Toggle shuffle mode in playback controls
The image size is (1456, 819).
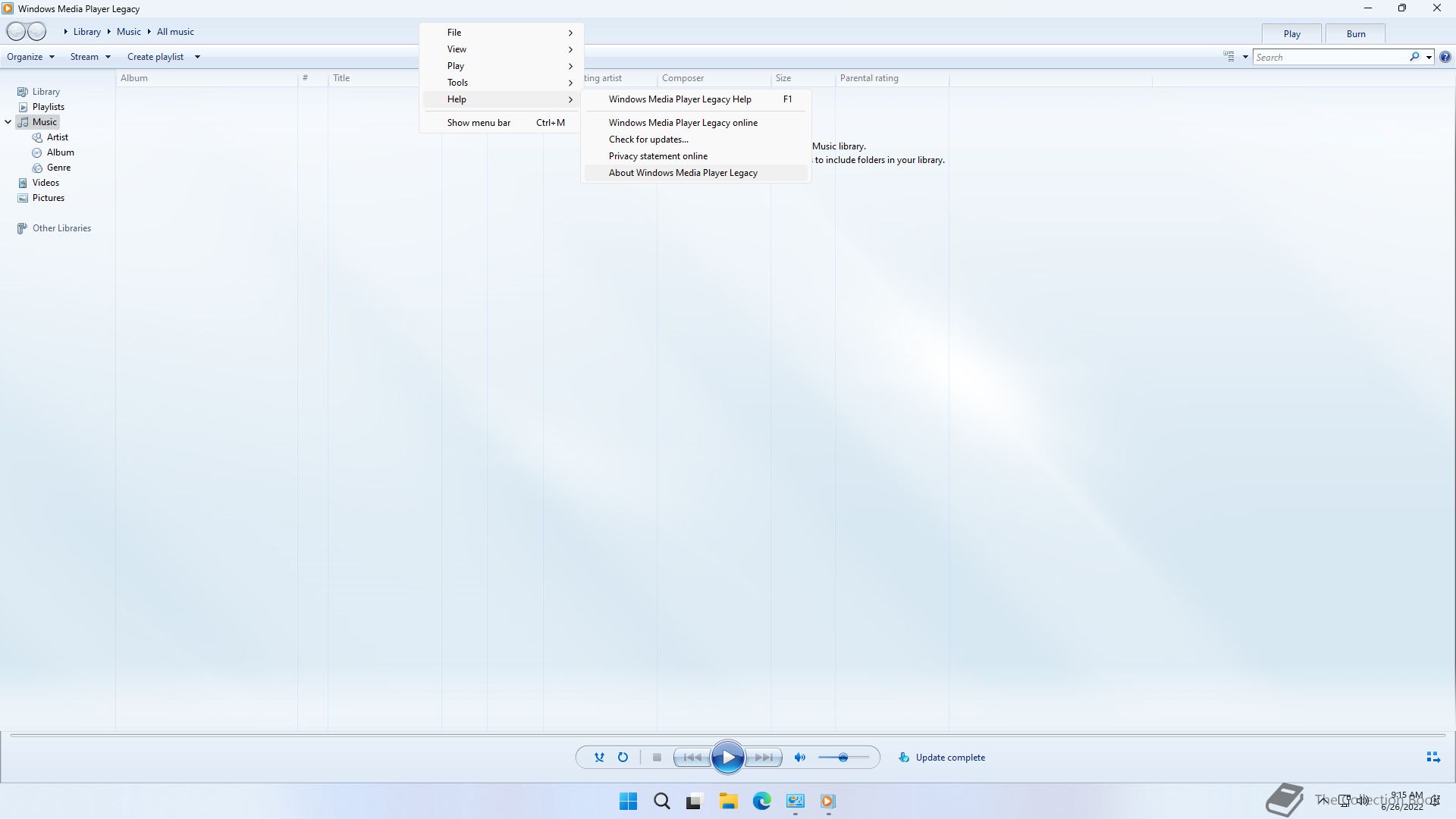(x=599, y=758)
